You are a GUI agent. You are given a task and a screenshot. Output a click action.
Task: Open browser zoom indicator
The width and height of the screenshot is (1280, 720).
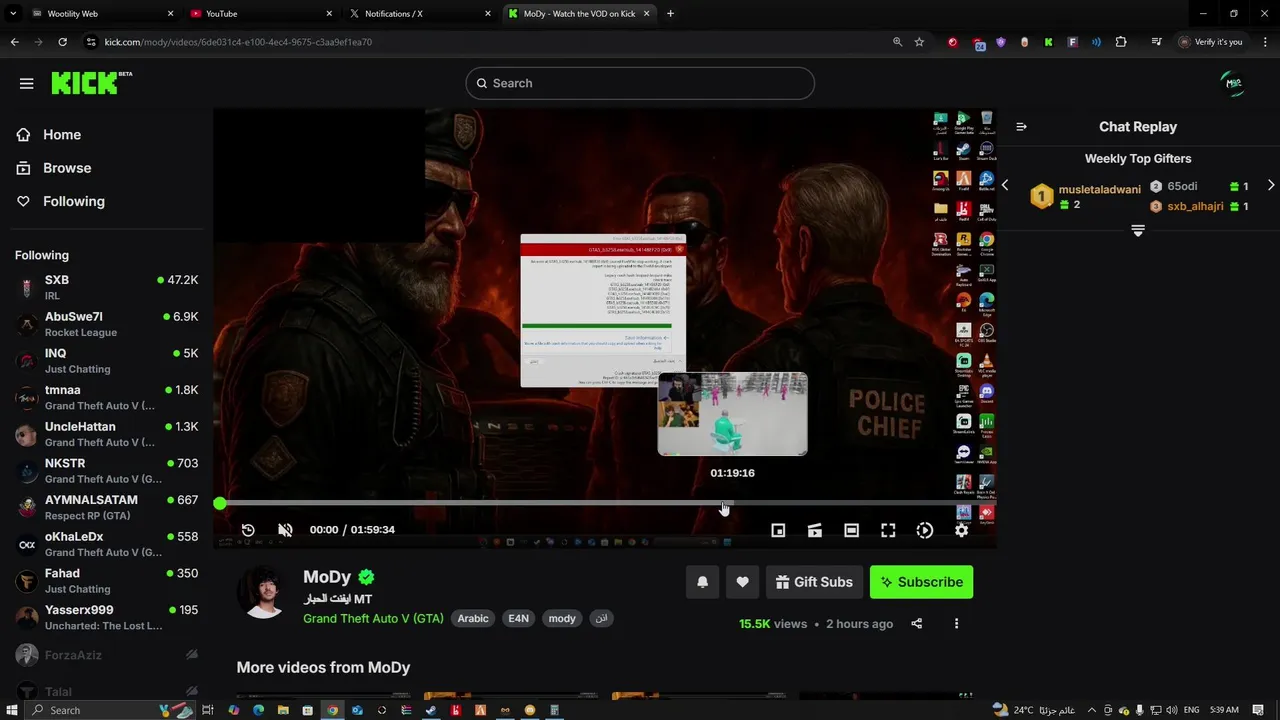click(897, 42)
